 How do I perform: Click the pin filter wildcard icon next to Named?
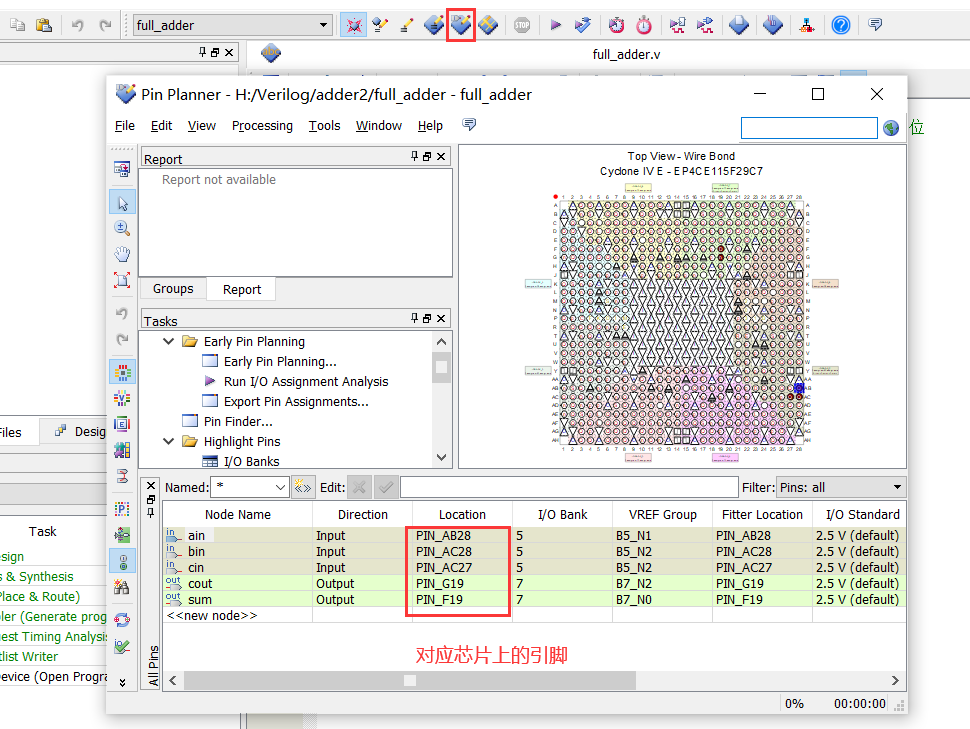click(303, 488)
